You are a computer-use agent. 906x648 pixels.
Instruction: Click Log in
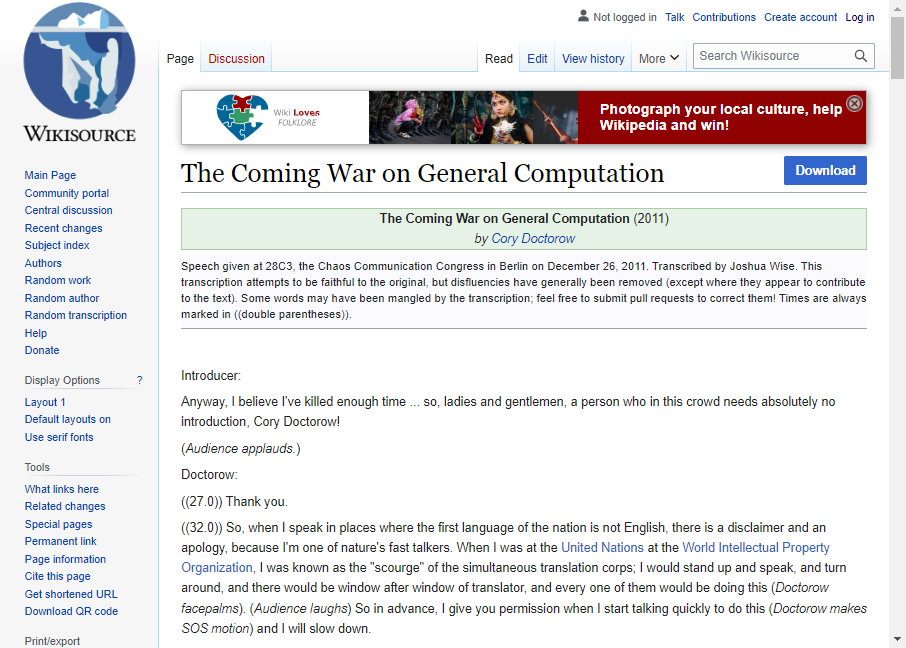860,17
